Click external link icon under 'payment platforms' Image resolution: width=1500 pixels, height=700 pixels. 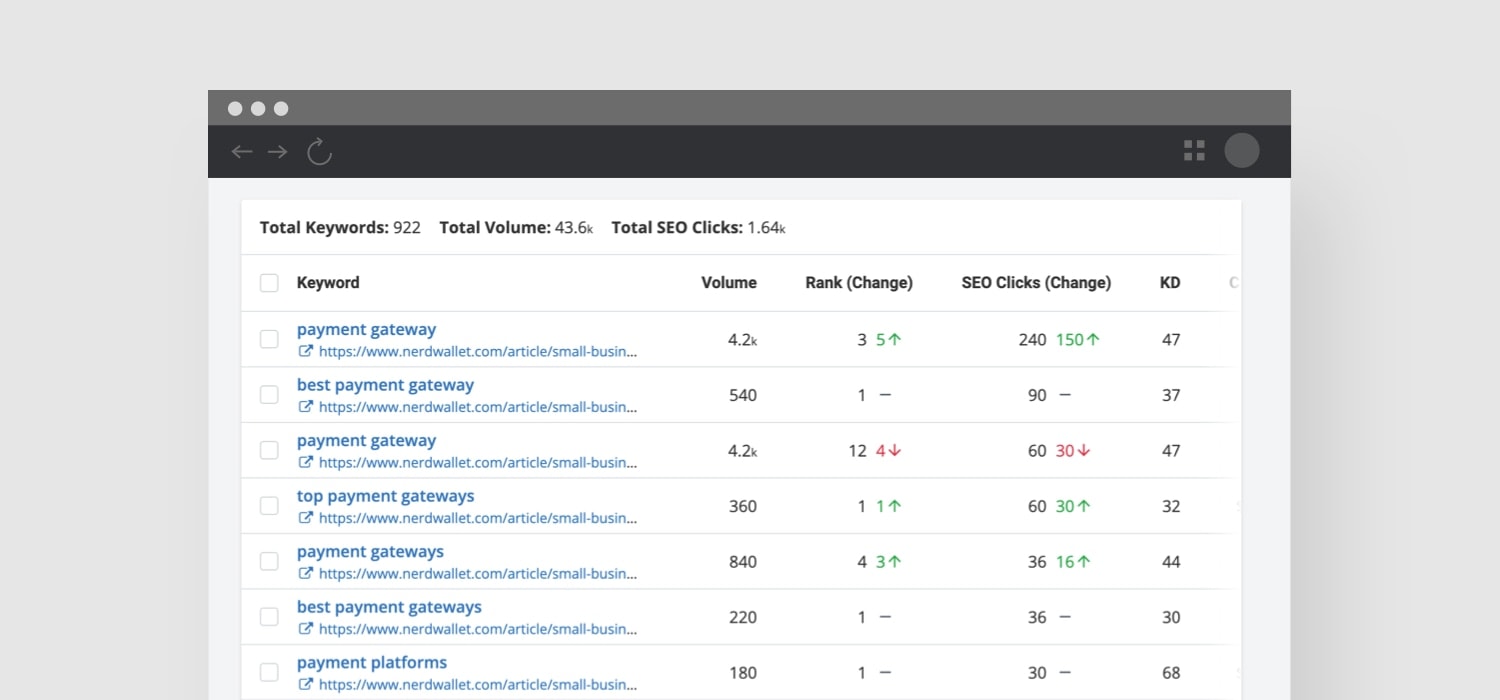pos(306,685)
